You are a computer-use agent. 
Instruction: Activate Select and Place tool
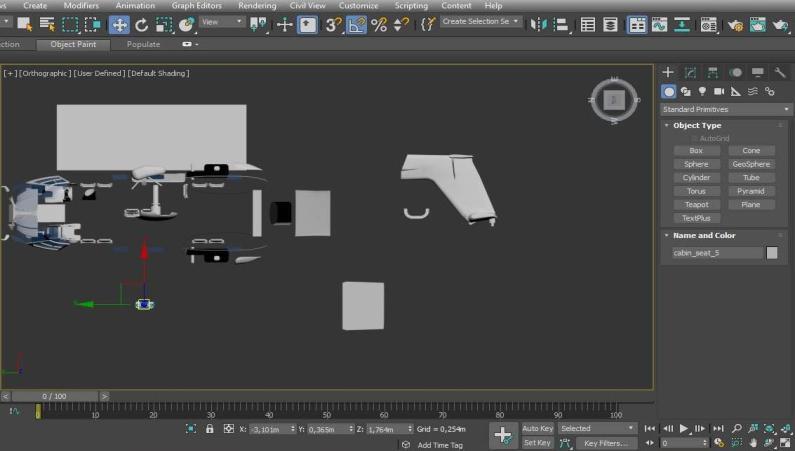click(x=187, y=24)
